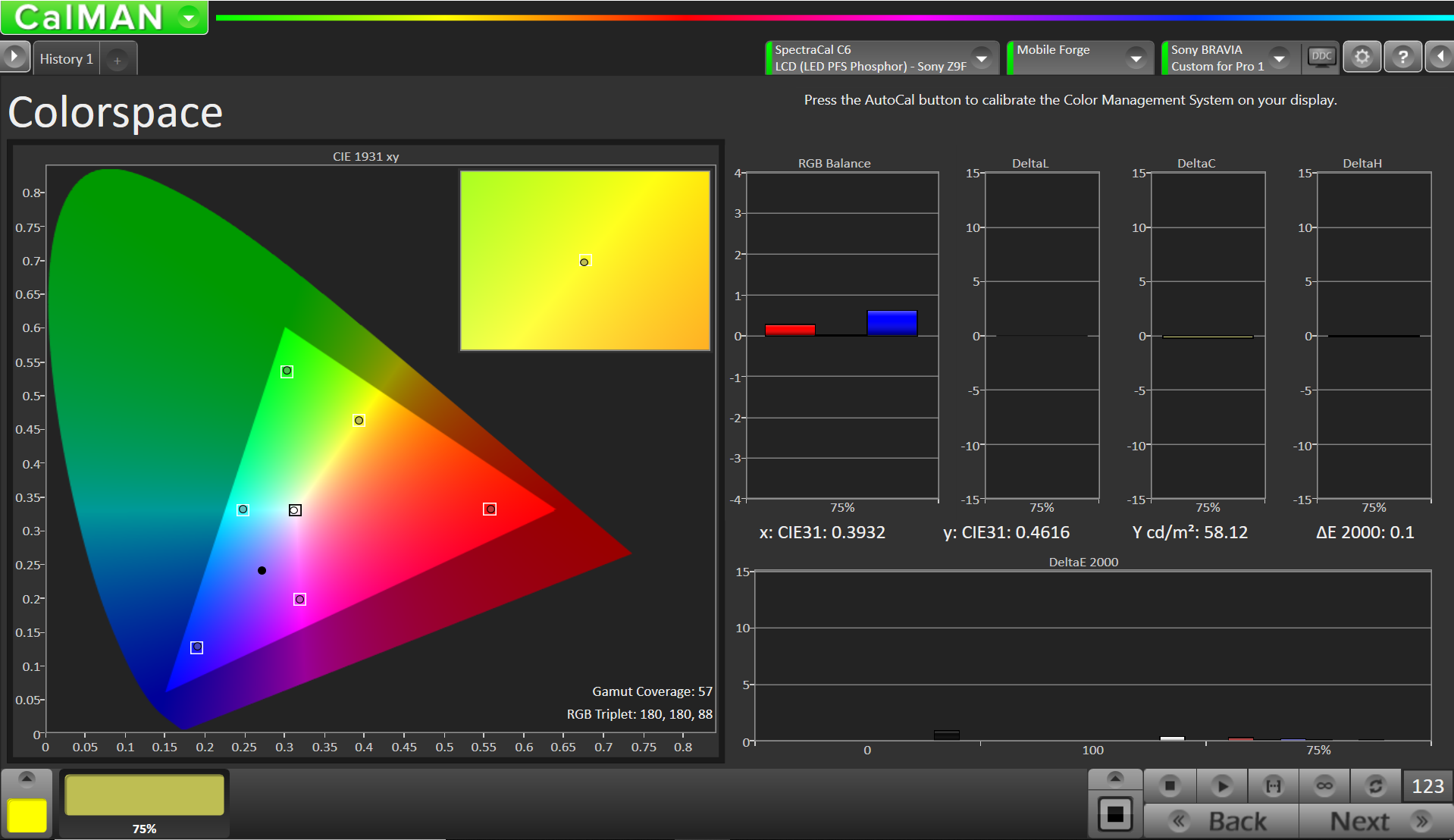Open the CalMAN main menu
Screen dimensions: 1454x840
[190, 17]
